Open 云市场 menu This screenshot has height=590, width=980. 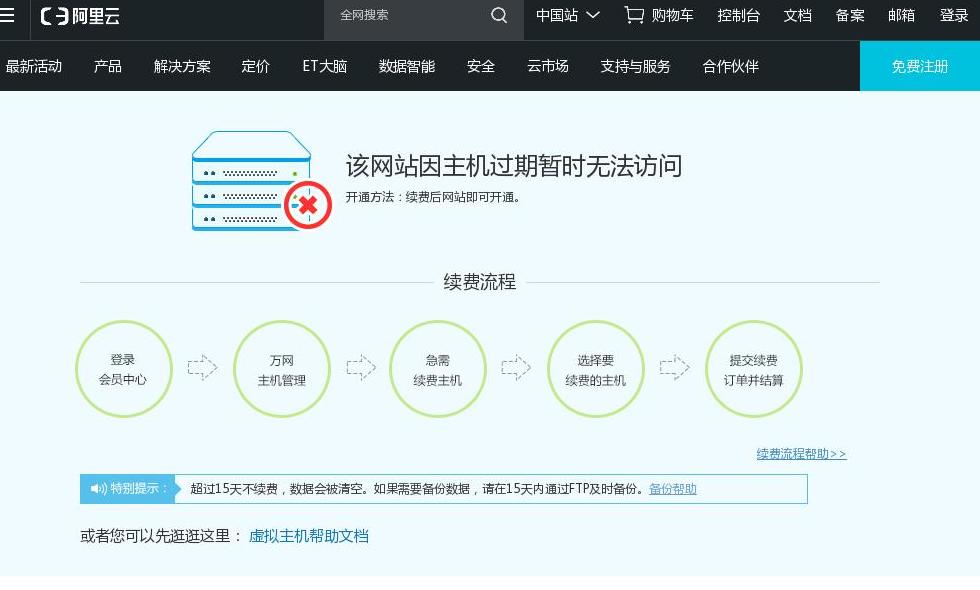(x=548, y=66)
